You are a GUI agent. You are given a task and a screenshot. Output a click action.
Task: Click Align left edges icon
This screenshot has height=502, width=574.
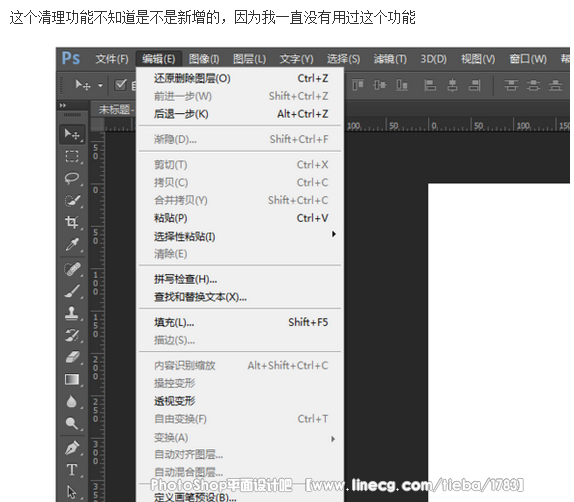[x=430, y=85]
